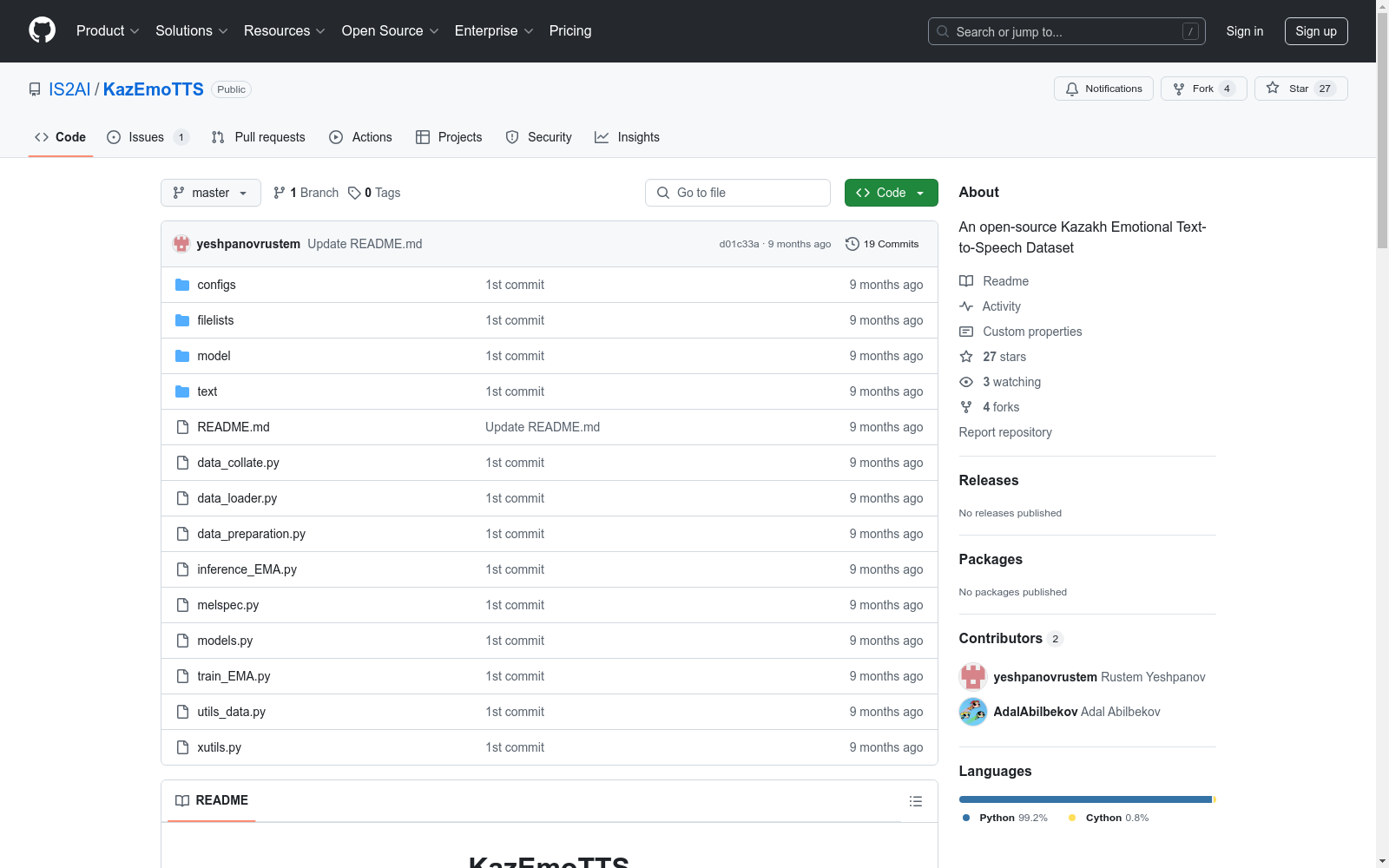The width and height of the screenshot is (1389, 868).
Task: Click the Python language bar segment
Action: coord(1085,799)
